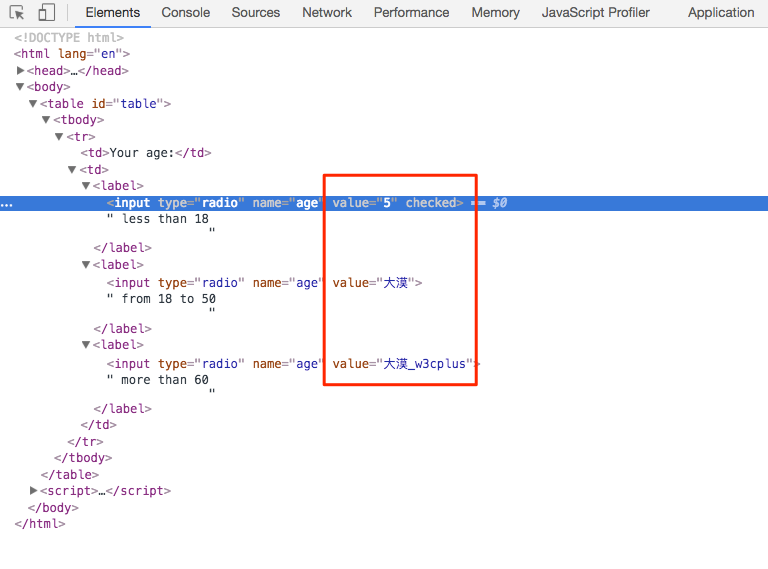This screenshot has height=569, width=768.
Task: Open the ellipsis actions on highlighted row
Action: (x=6, y=204)
